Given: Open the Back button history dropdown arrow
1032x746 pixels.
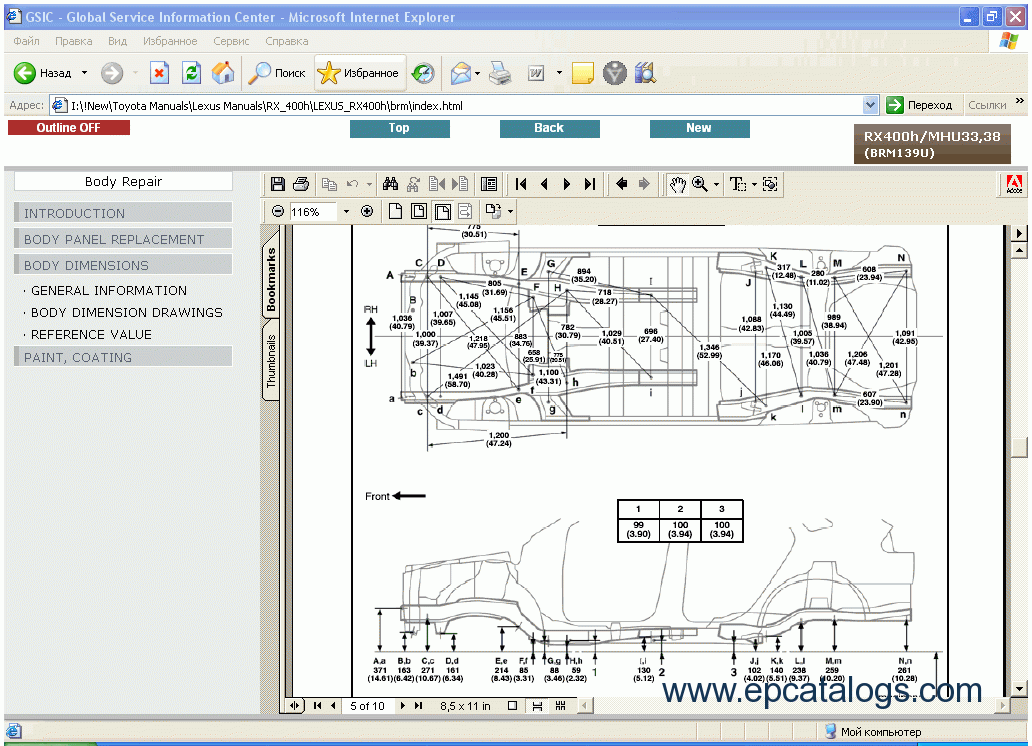Looking at the screenshot, I should point(84,72).
